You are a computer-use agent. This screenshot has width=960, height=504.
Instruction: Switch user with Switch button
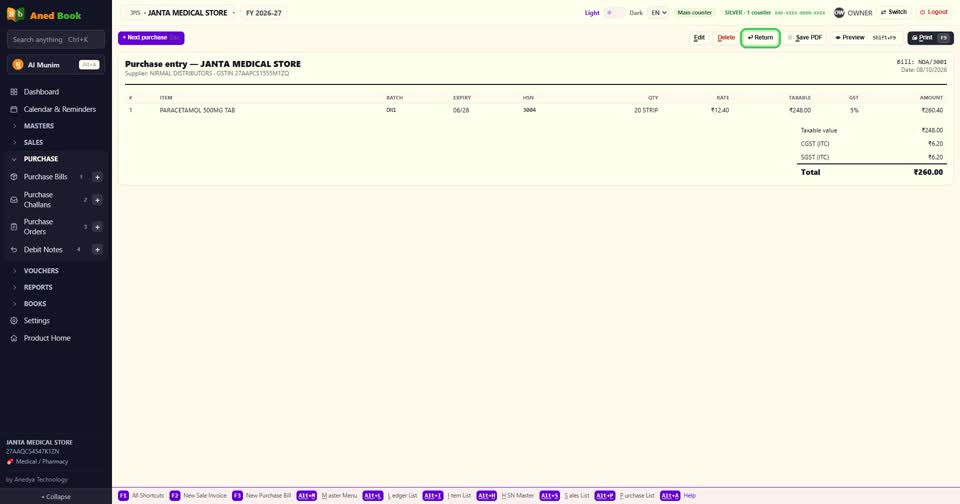click(x=894, y=12)
